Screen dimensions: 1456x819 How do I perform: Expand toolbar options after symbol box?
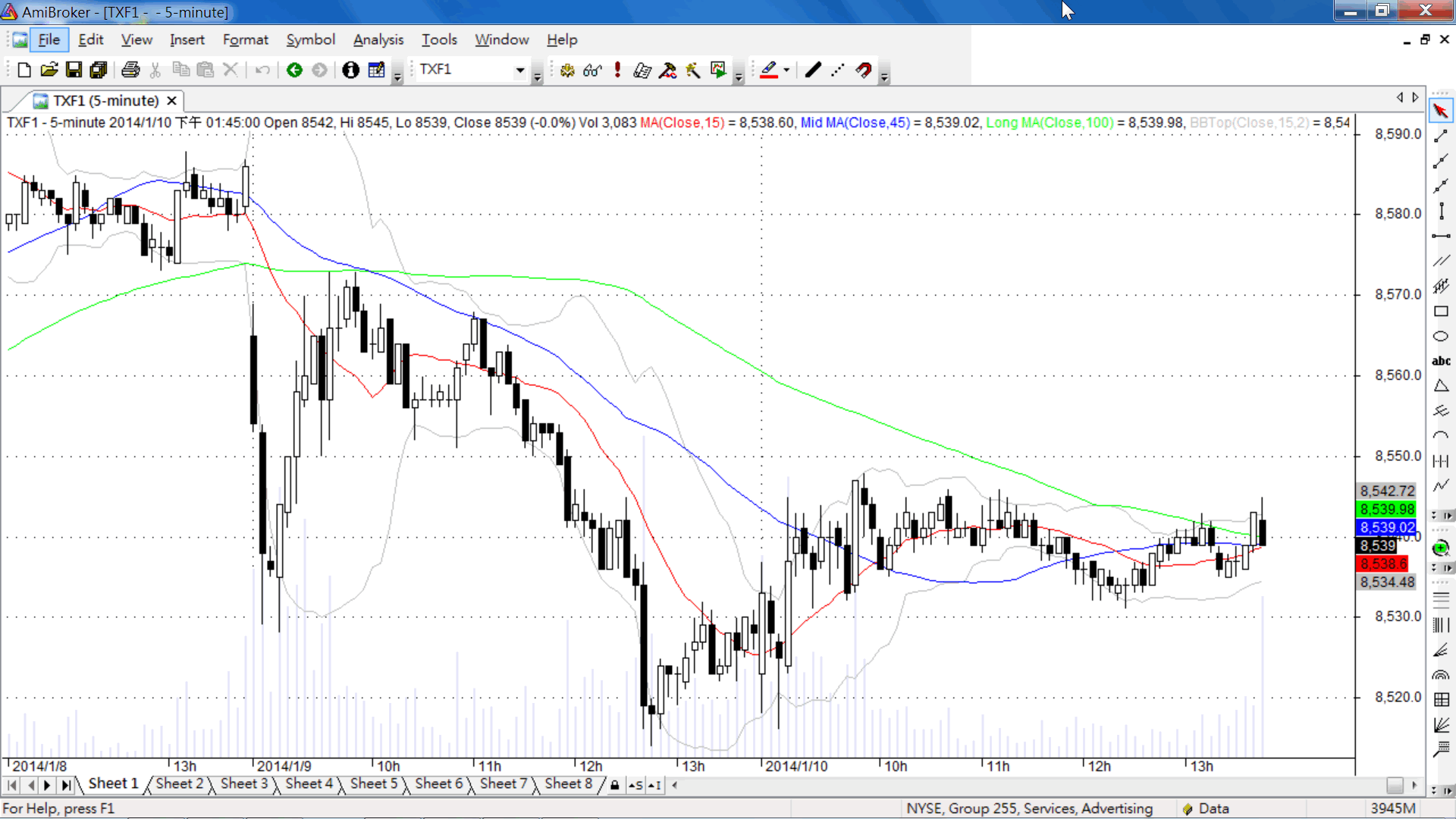click(538, 74)
